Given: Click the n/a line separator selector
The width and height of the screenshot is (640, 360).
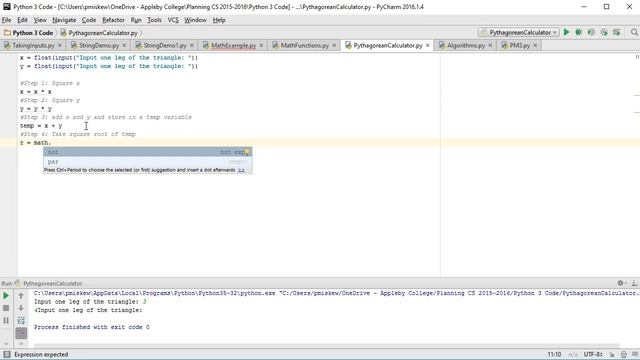Looking at the screenshot, I should (573, 355).
